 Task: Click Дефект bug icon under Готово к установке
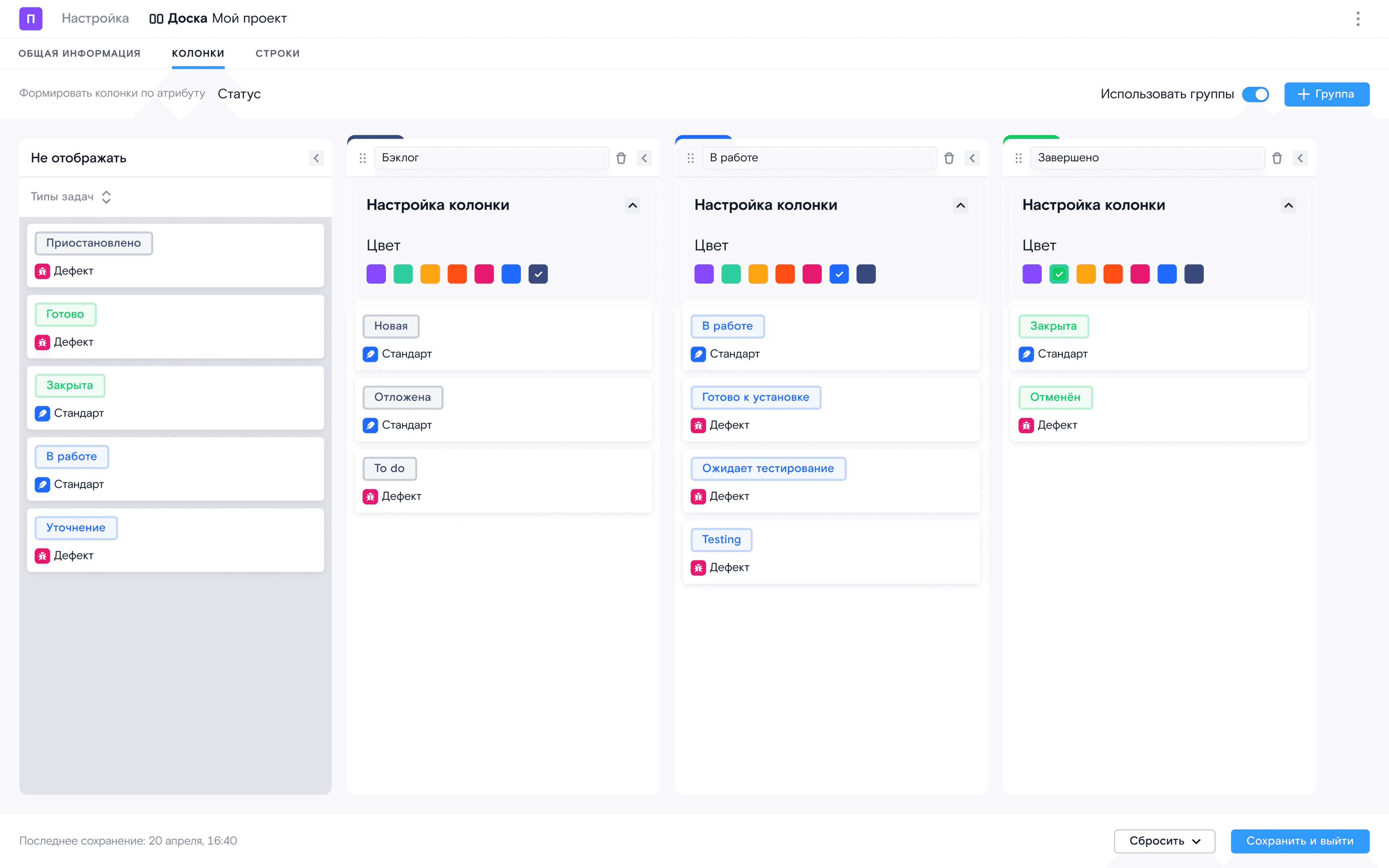pos(698,425)
